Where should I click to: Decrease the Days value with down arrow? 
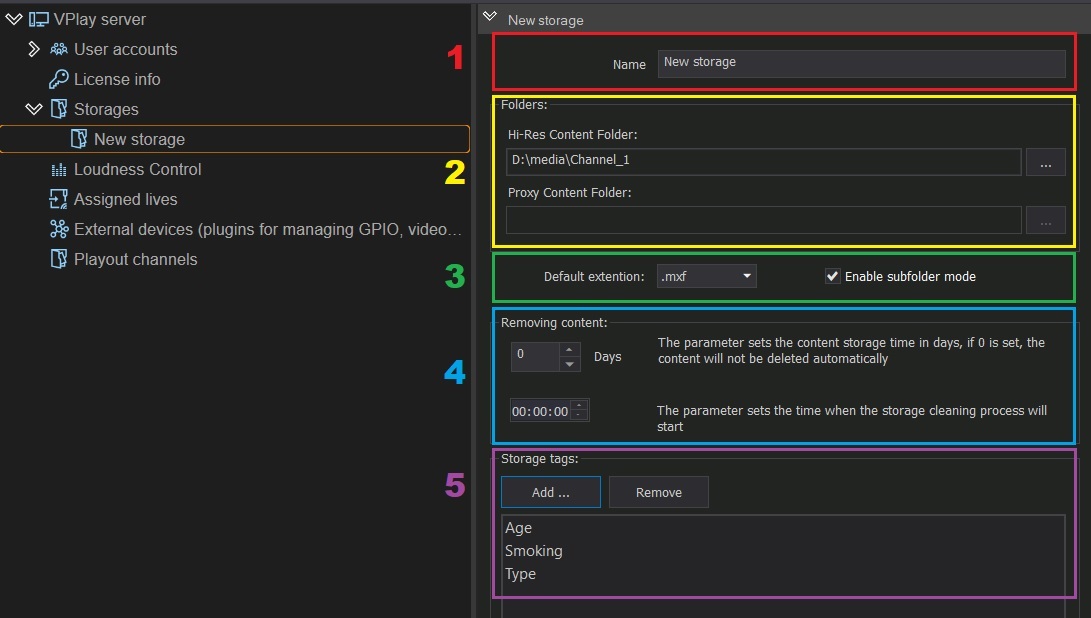(569, 364)
